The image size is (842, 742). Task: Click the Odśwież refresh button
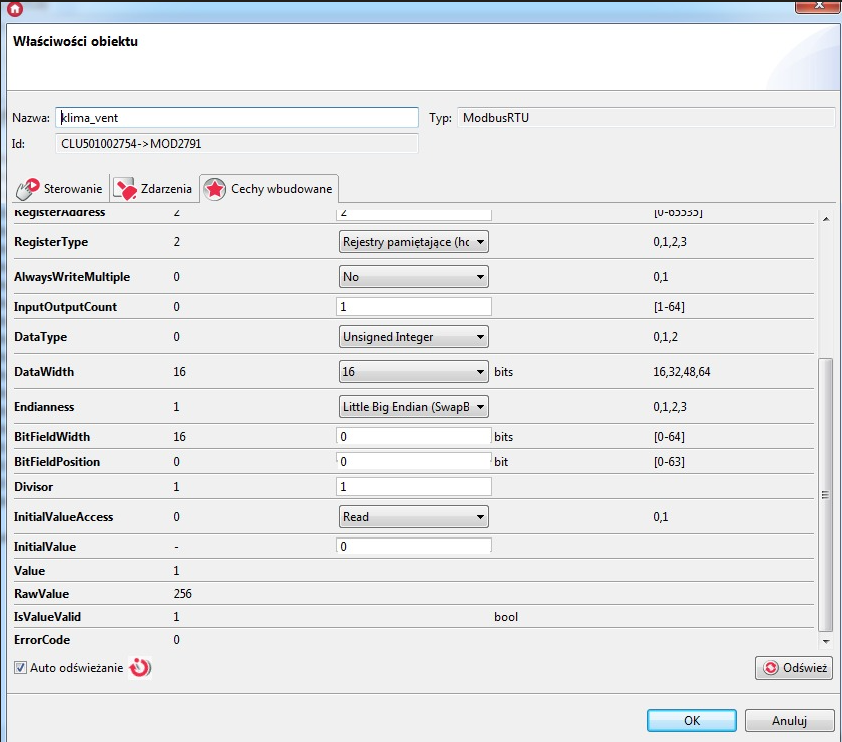[794, 668]
